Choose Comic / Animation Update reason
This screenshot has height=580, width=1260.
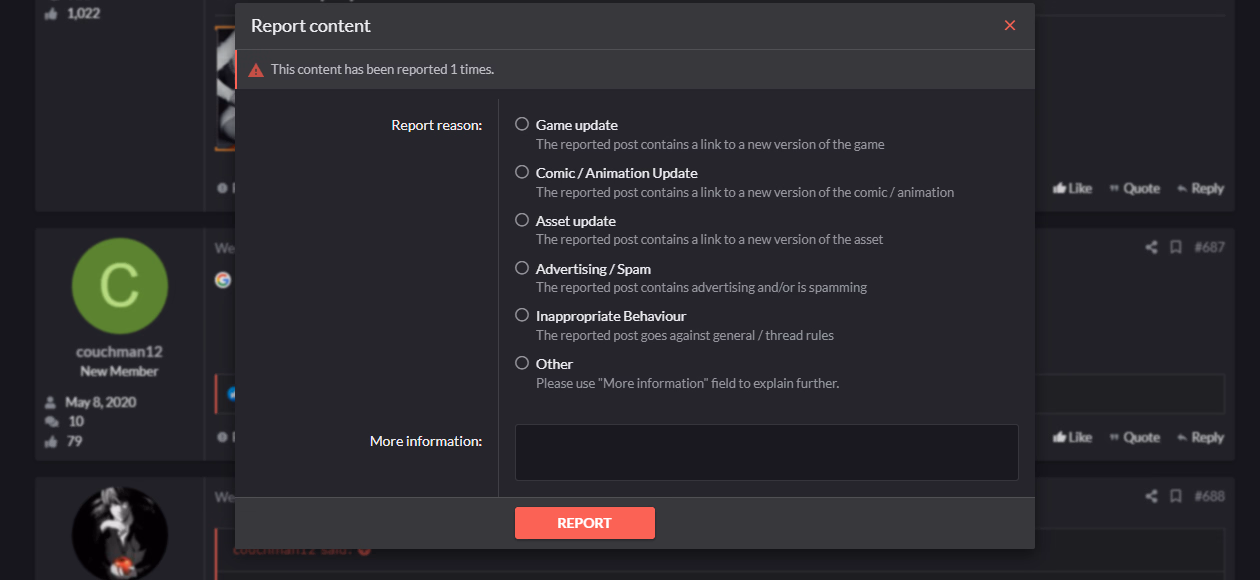[x=522, y=172]
